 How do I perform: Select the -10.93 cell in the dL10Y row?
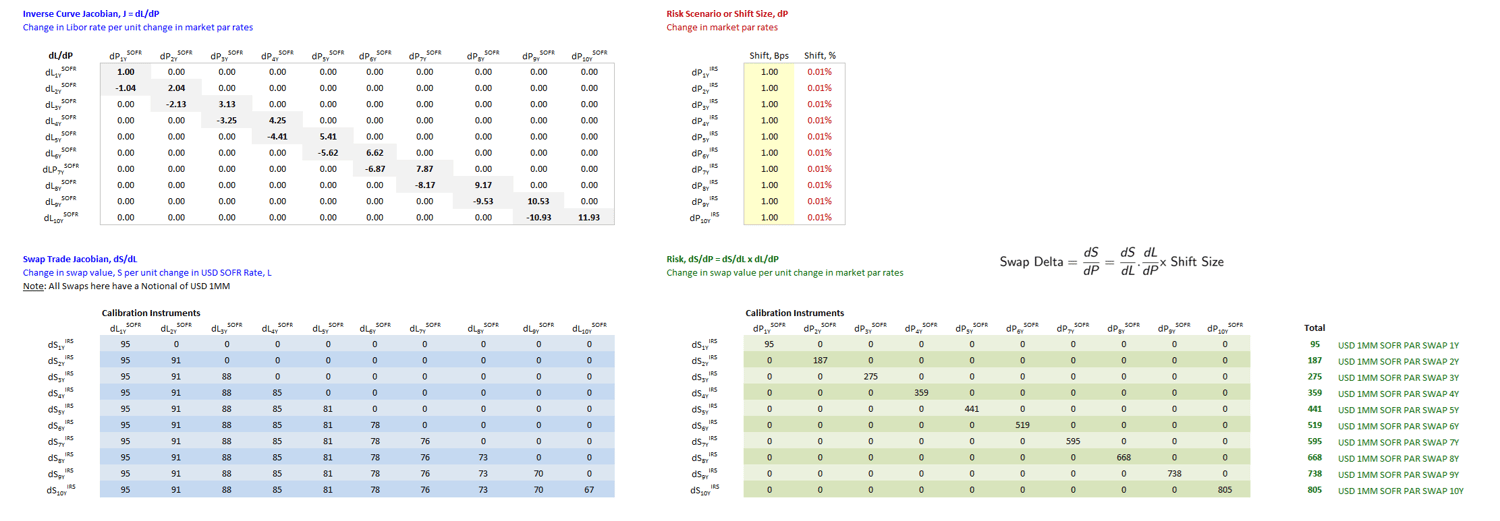click(538, 217)
